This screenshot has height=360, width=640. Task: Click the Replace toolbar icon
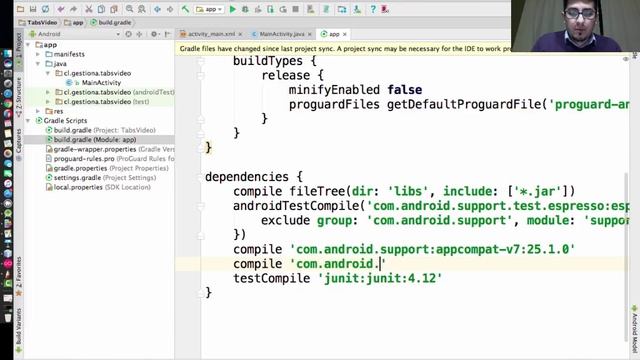(x=142, y=9)
